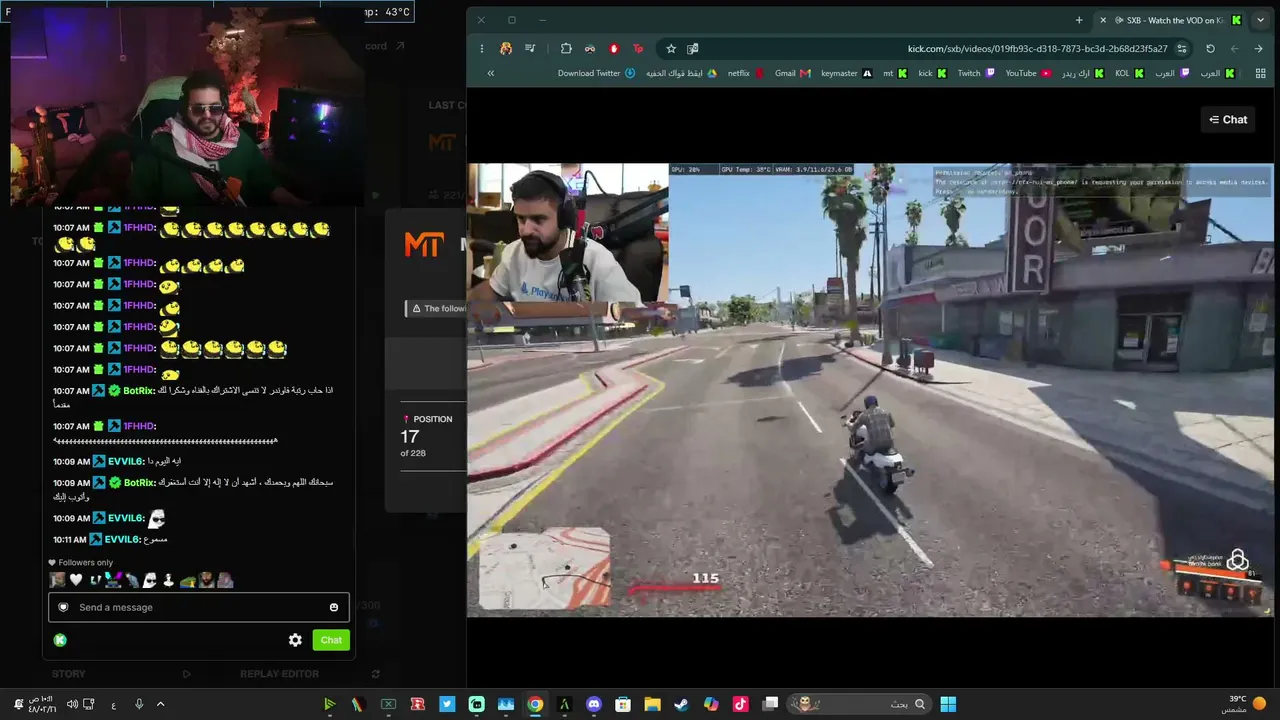This screenshot has width=1280, height=720.
Task: Open EVVIL6's profile from the 10:11 AM message
Action: click(122, 539)
